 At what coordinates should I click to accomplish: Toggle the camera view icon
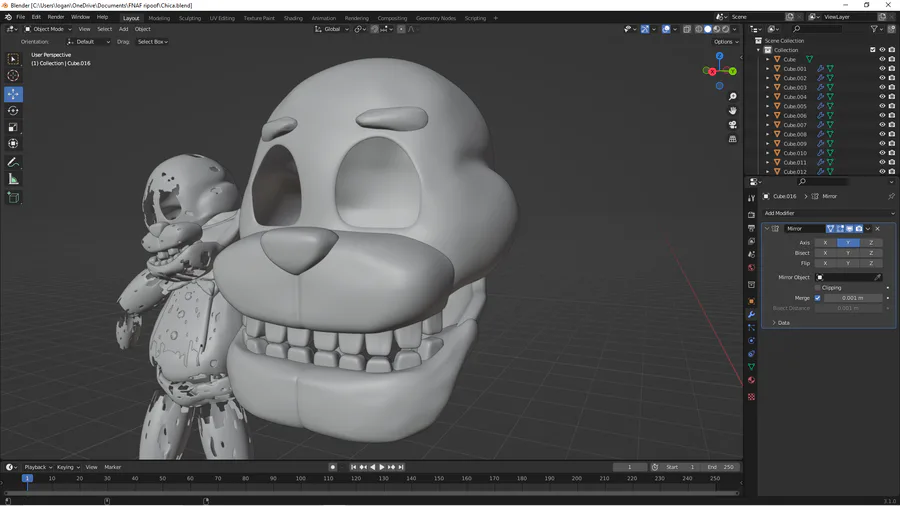click(x=732, y=125)
